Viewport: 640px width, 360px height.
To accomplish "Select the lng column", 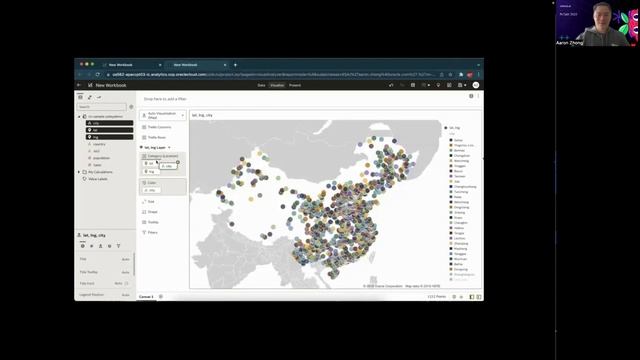I will click(x=109, y=137).
